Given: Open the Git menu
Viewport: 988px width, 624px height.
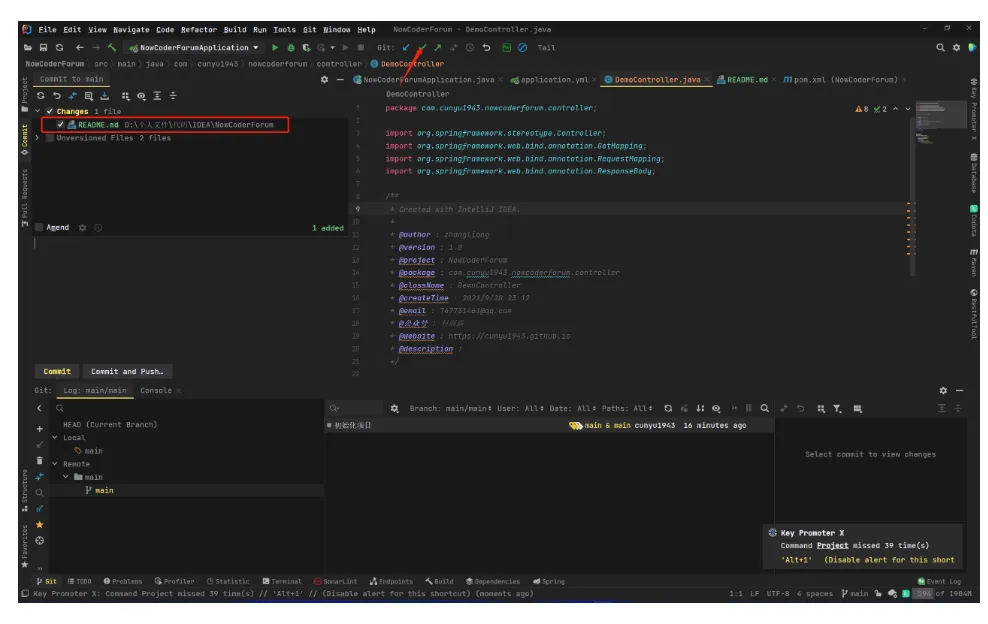Looking at the screenshot, I should tap(309, 30).
